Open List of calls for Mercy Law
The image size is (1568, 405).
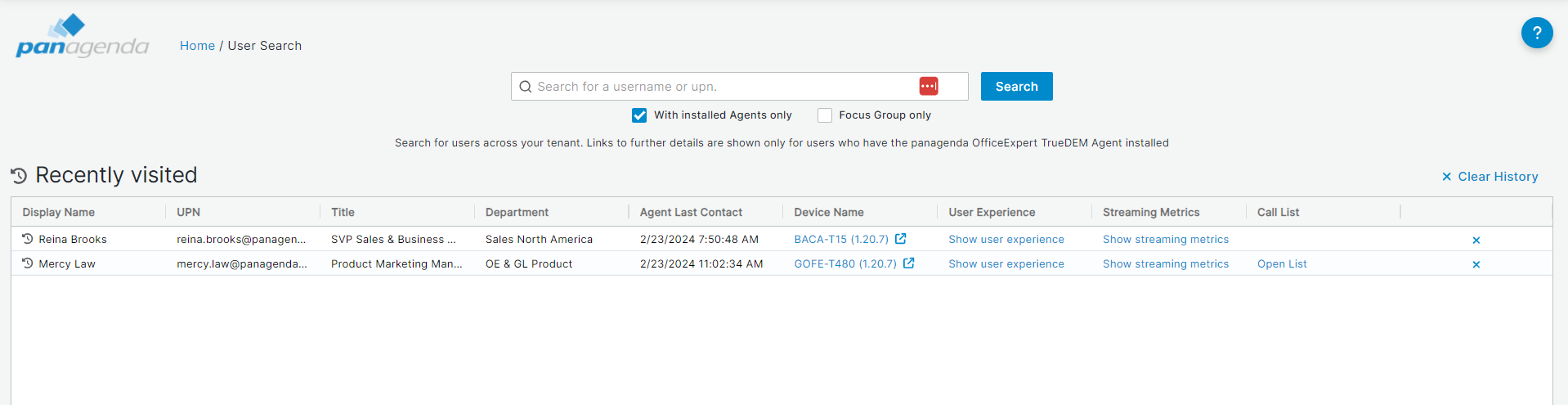(x=1282, y=264)
